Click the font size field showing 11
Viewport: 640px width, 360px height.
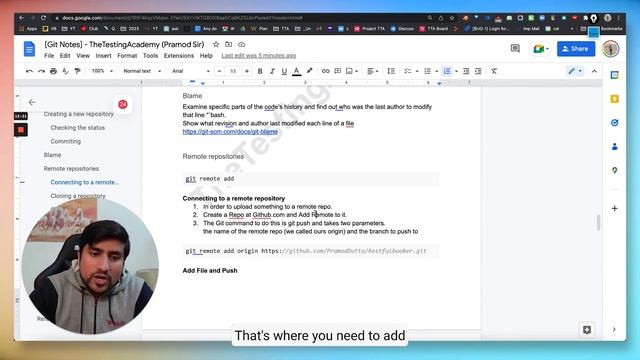(x=233, y=71)
